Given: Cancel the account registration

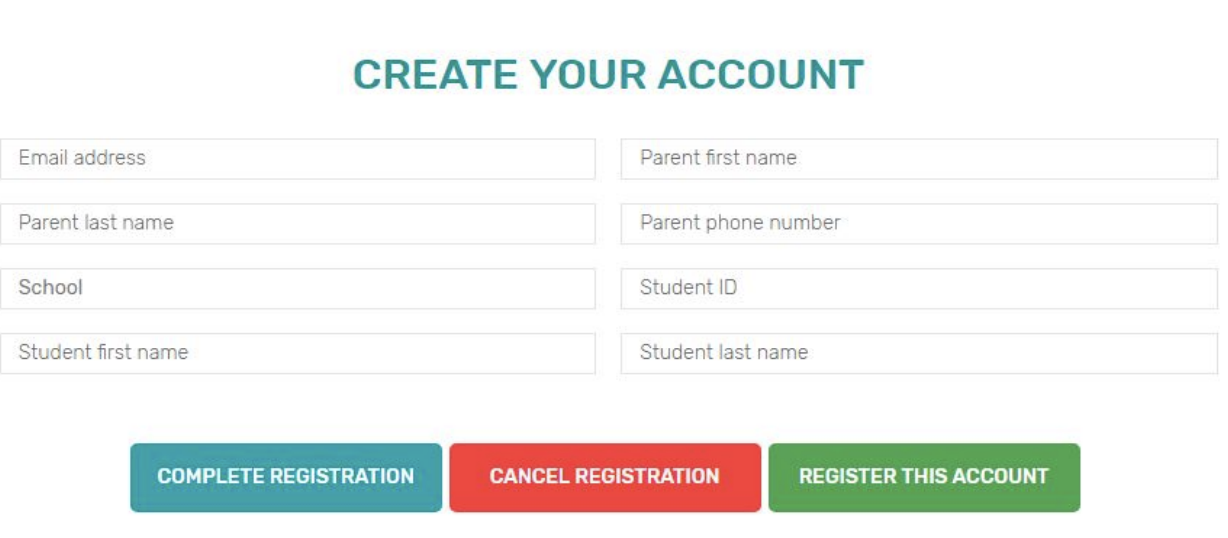Looking at the screenshot, I should coord(604,477).
